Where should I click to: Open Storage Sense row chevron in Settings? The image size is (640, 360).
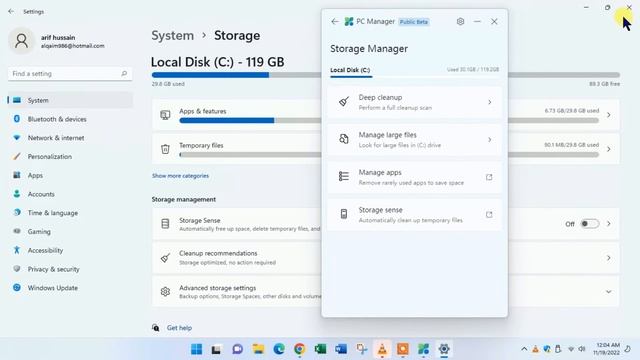(609, 224)
